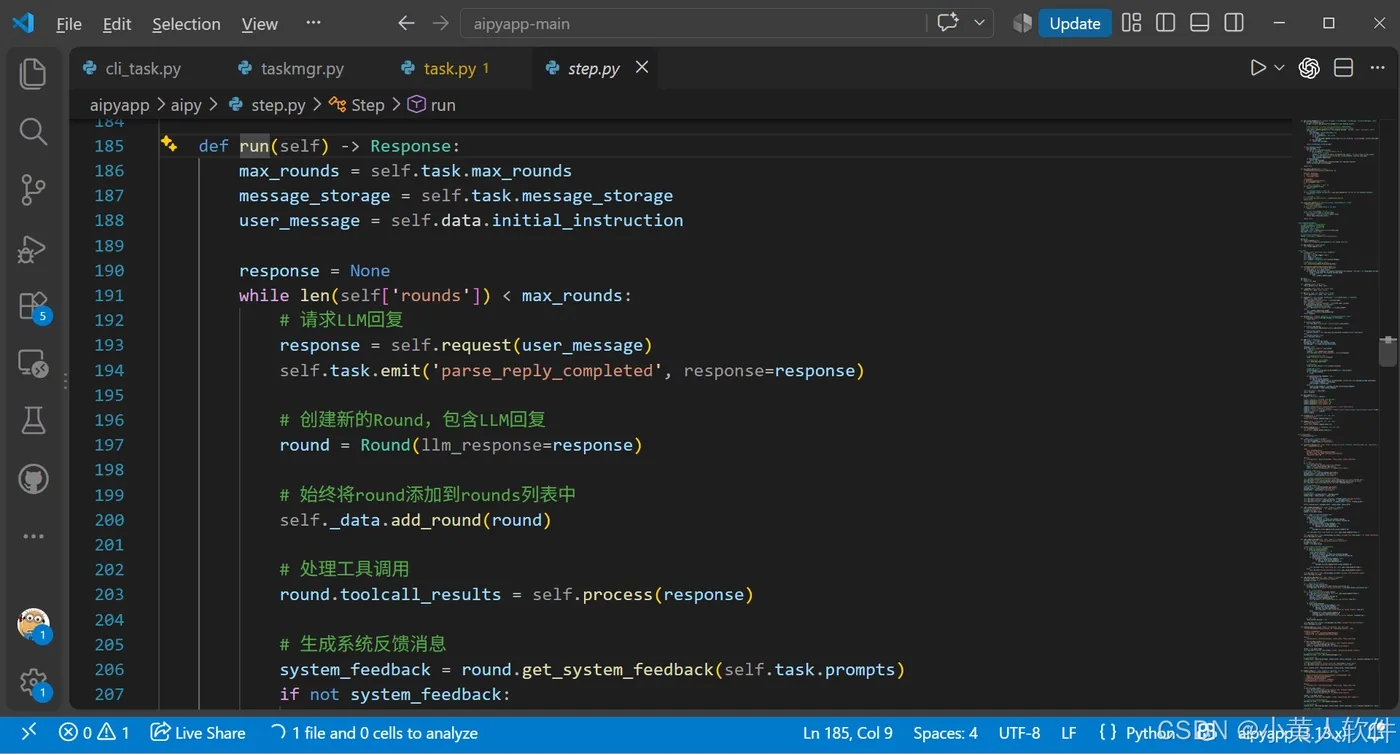Click the code minimap overview
The image size is (1400, 754).
click(x=1337, y=414)
